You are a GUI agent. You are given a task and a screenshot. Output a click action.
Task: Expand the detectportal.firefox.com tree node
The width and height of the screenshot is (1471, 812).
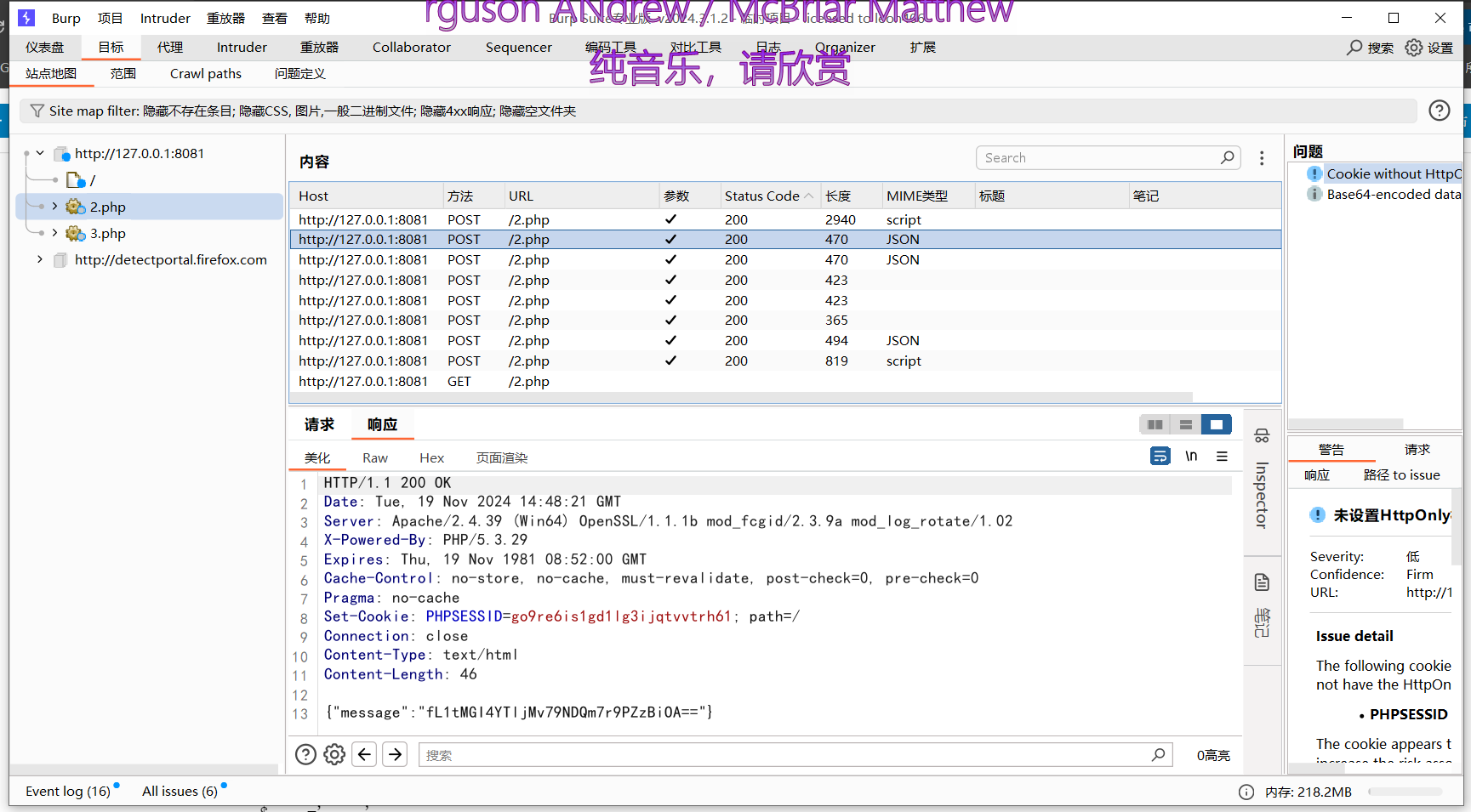(x=40, y=259)
